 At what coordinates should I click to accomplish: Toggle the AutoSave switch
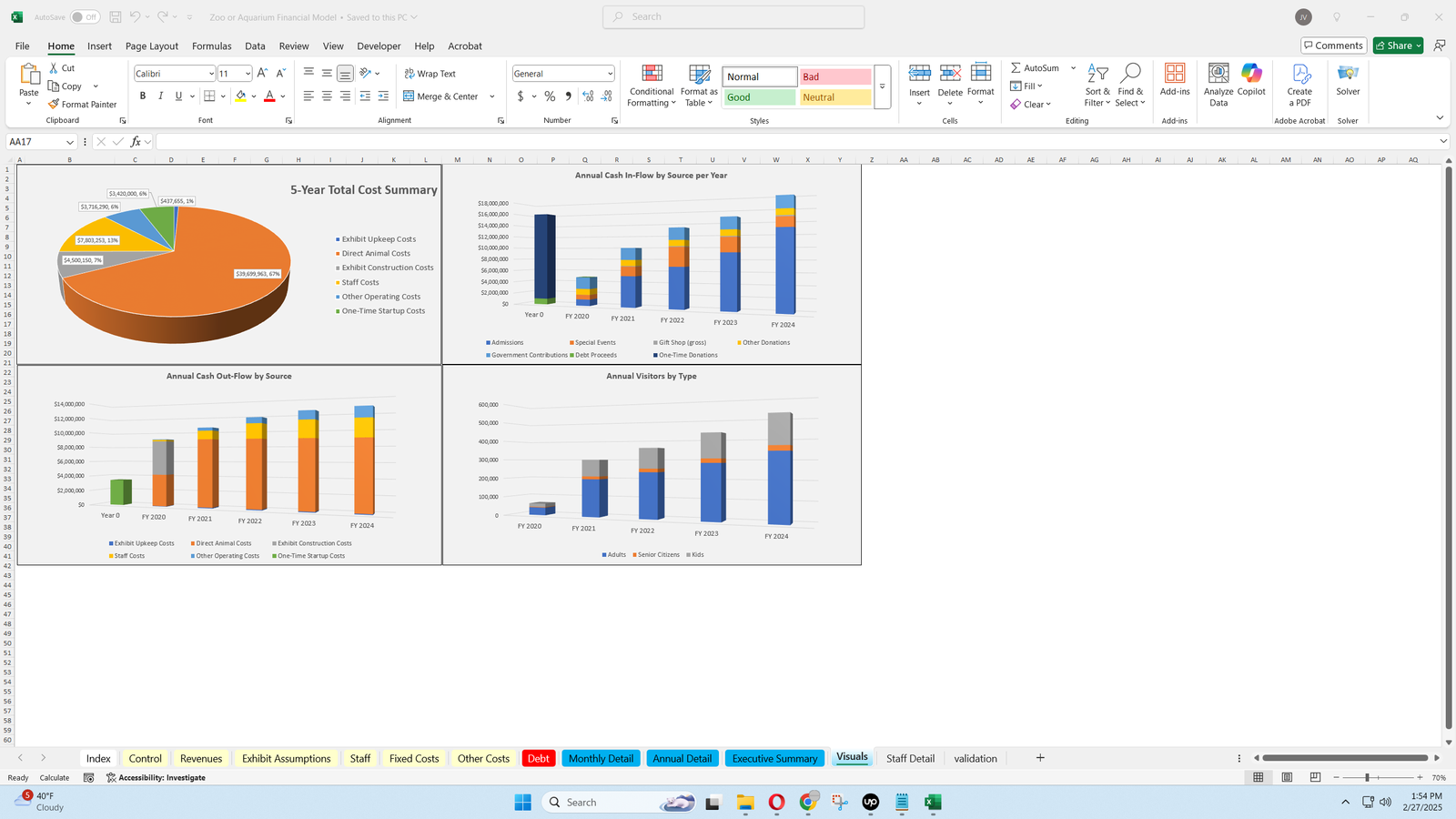point(85,17)
